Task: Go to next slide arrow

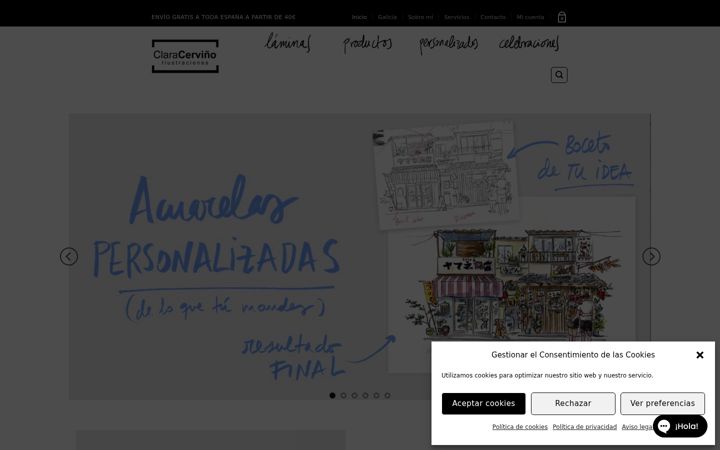Action: pos(651,256)
